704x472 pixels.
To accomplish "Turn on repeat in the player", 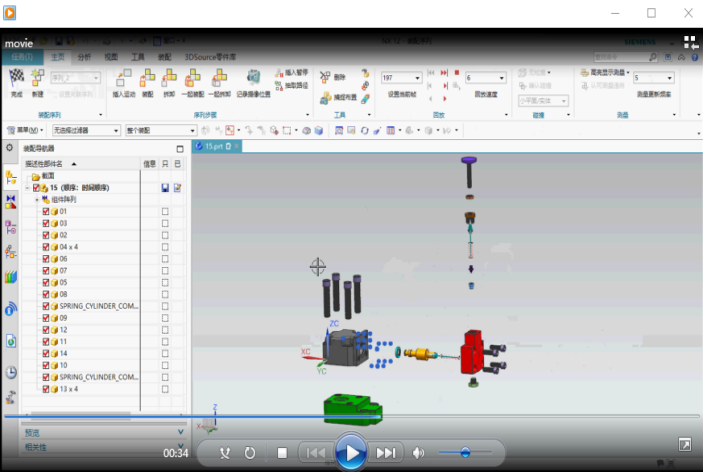I will tap(250, 453).
